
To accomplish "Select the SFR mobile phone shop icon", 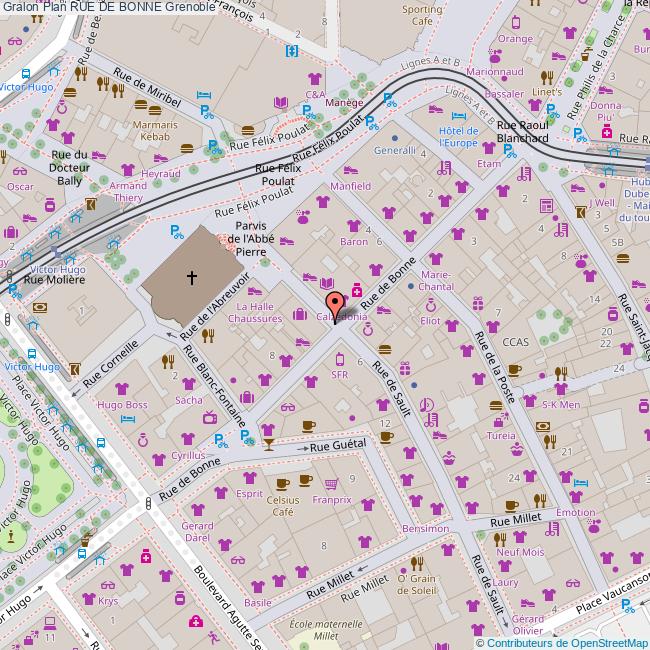I will (339, 359).
